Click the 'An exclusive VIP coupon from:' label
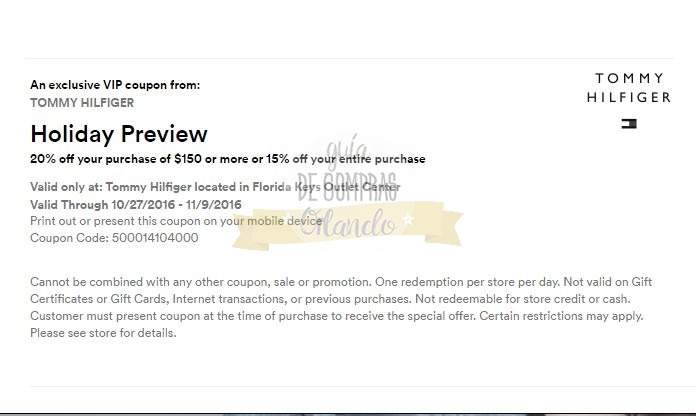Viewport: 696px width, 416px height. click(x=115, y=85)
